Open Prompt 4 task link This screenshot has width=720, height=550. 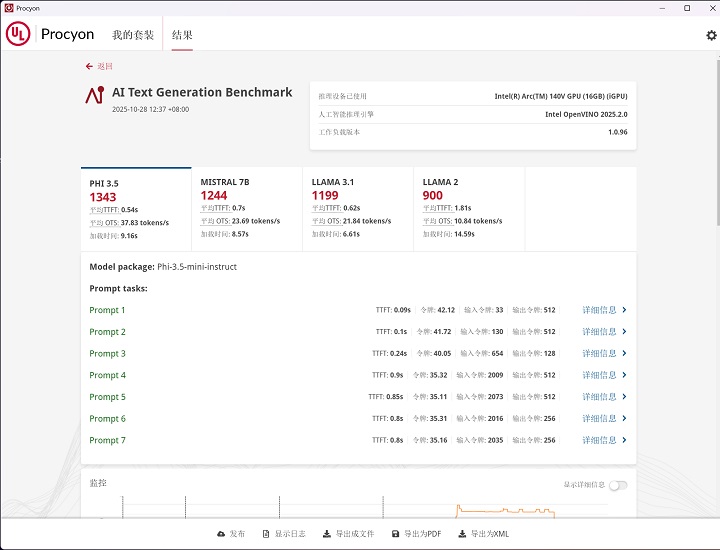107,375
